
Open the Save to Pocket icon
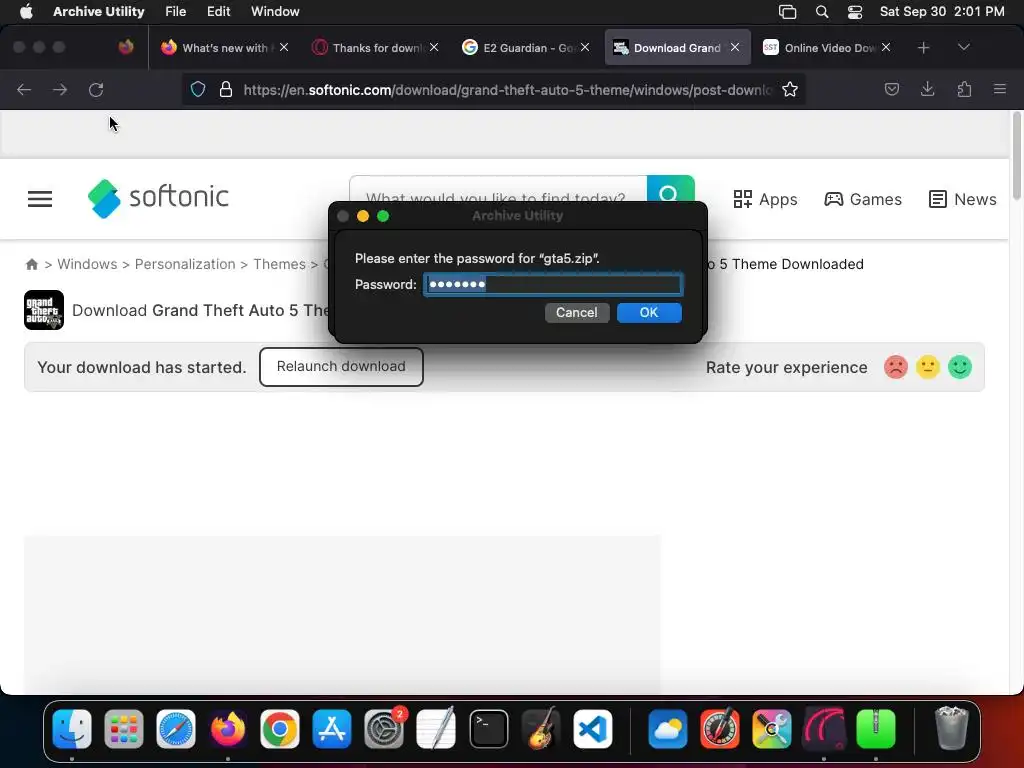pos(891,89)
